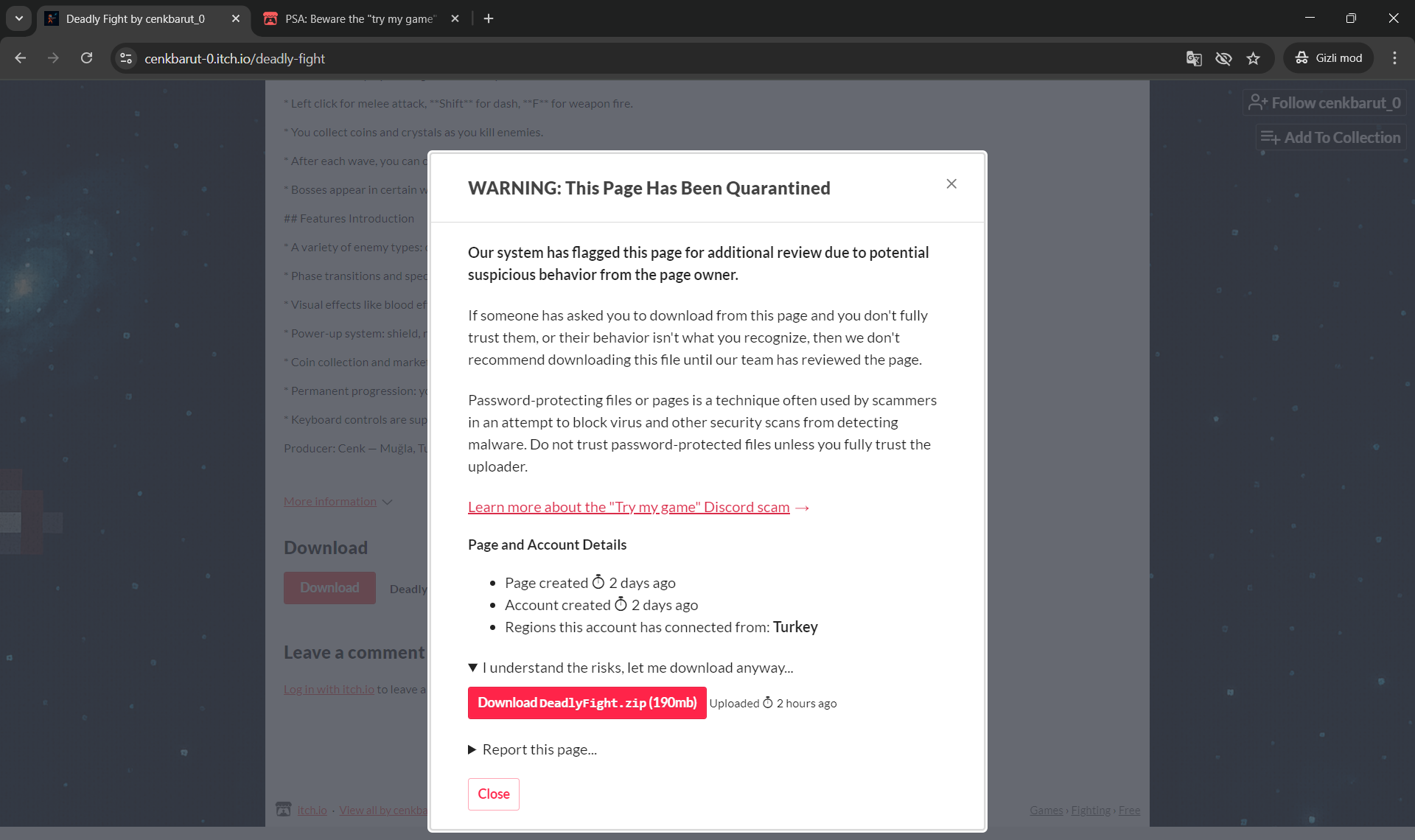Open the "Try my game" Discord scam link
Image resolution: width=1415 pixels, height=840 pixels.
coord(629,507)
